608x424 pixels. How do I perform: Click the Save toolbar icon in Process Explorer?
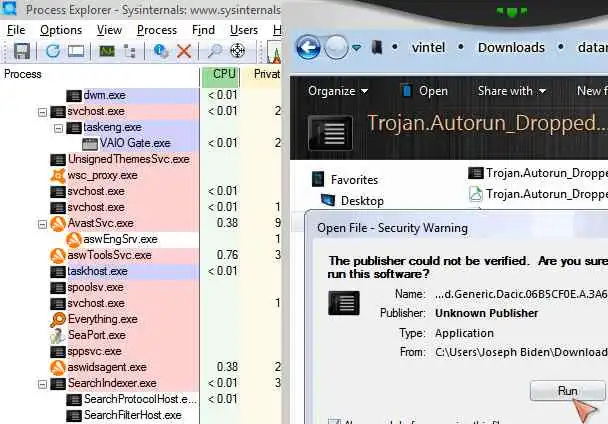coord(22,51)
